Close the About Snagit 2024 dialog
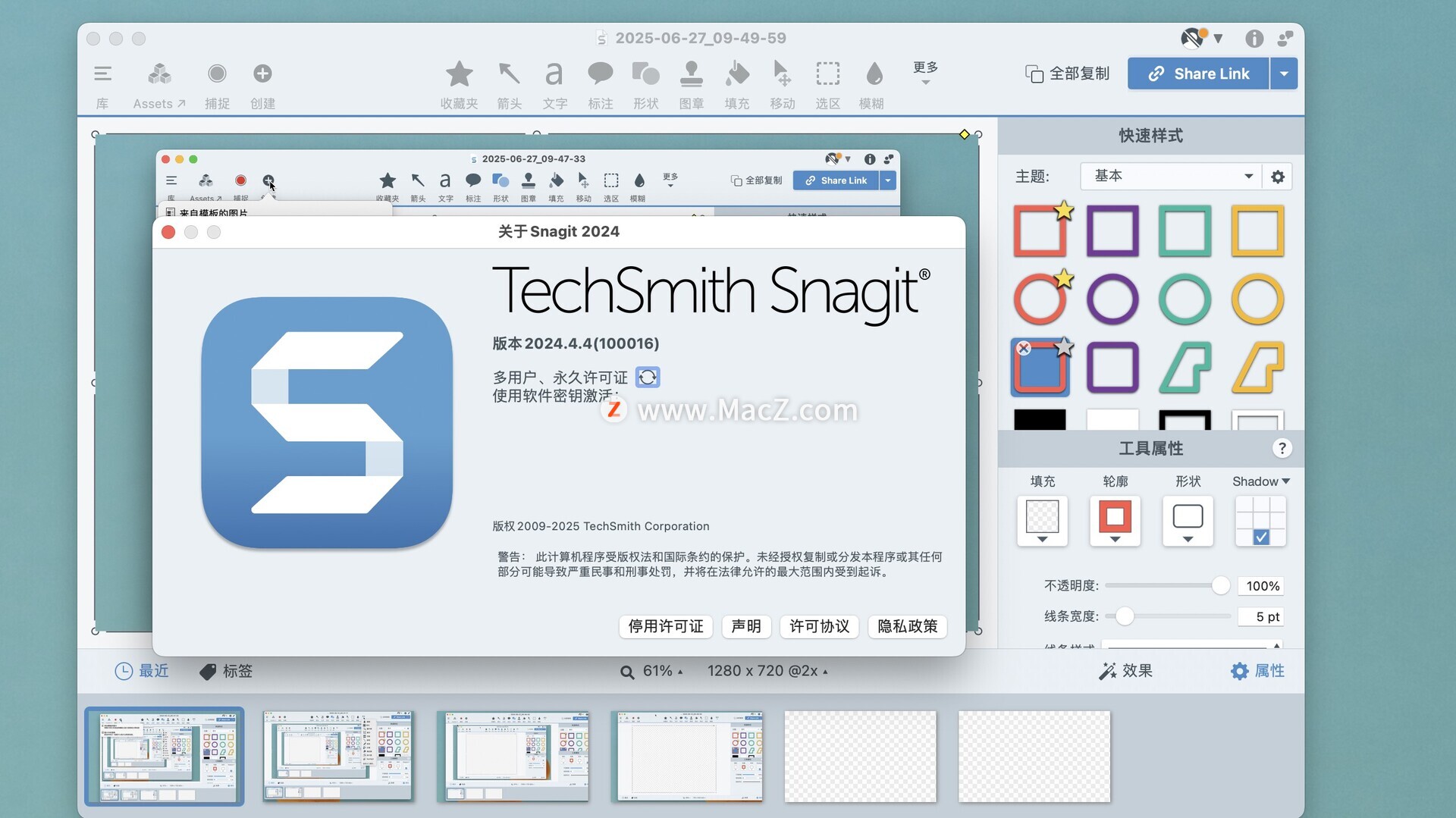The image size is (1456, 818). pyautogui.click(x=168, y=232)
